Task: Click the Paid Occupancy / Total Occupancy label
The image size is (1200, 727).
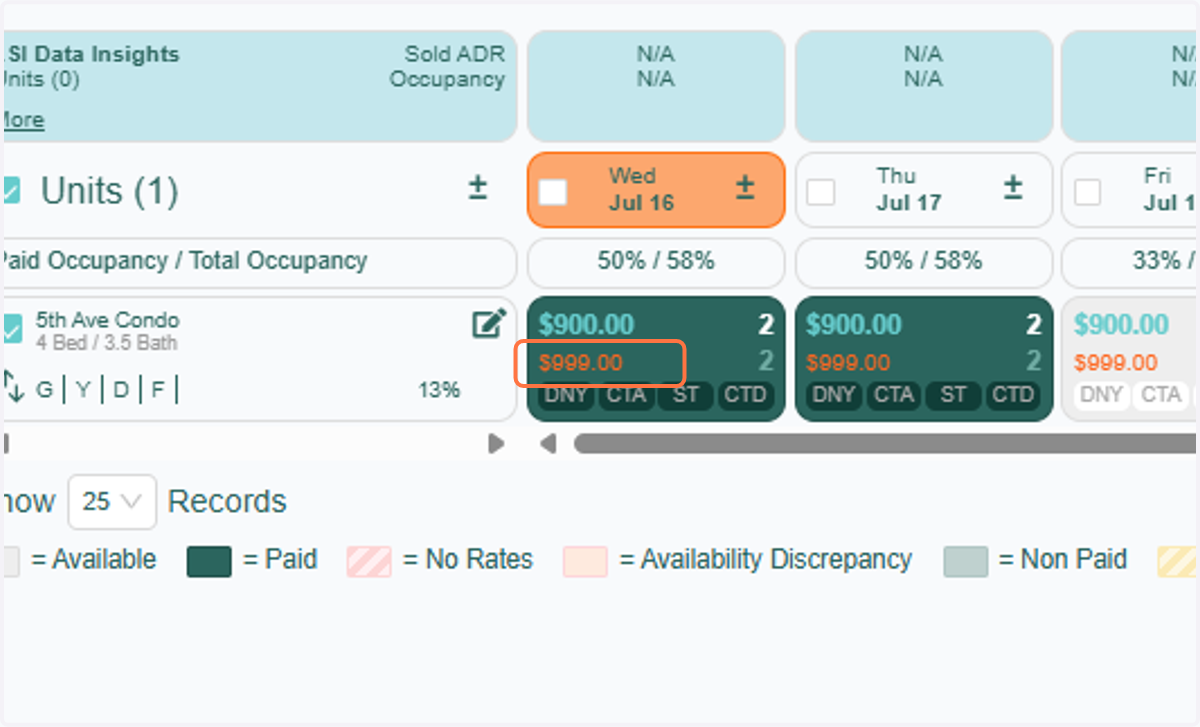Action: click(185, 261)
